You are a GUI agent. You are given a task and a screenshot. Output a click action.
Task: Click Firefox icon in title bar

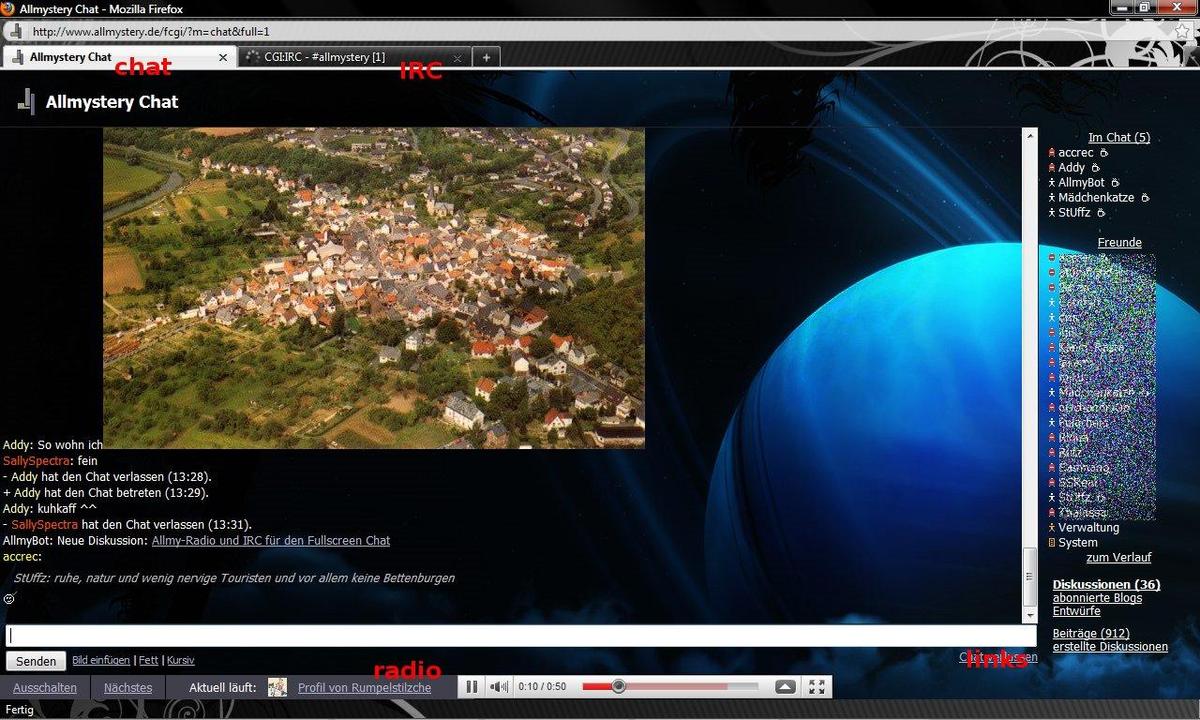pos(9,9)
